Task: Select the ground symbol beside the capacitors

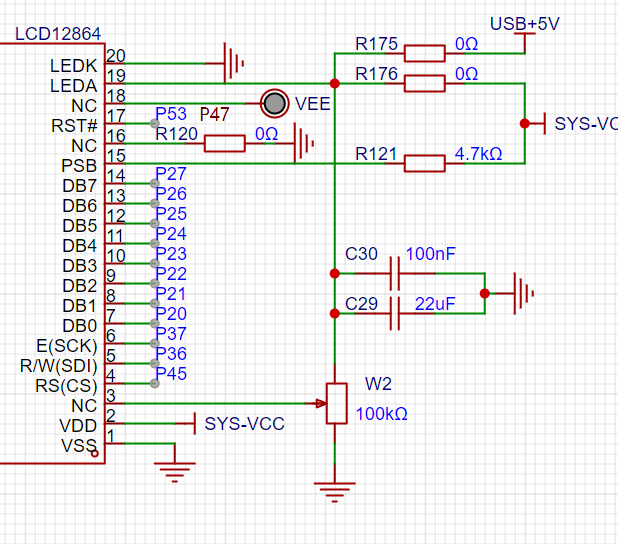Action: tap(524, 293)
